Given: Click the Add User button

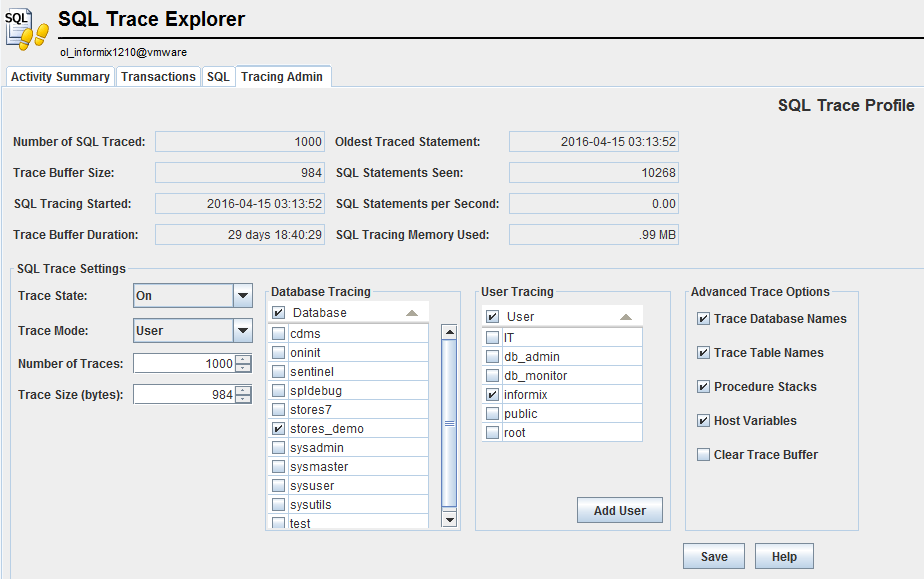Looking at the screenshot, I should [x=619, y=511].
